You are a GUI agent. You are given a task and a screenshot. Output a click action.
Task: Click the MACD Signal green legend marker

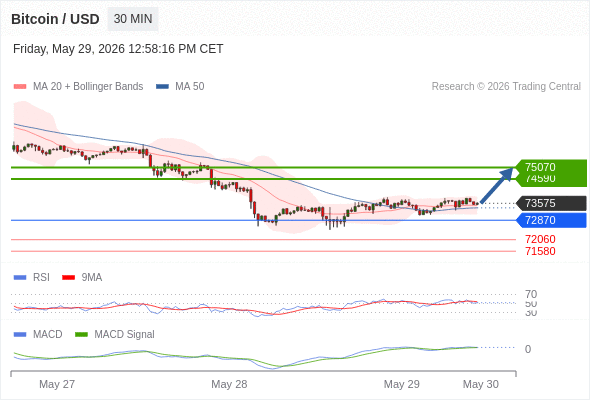pyautogui.click(x=81, y=335)
